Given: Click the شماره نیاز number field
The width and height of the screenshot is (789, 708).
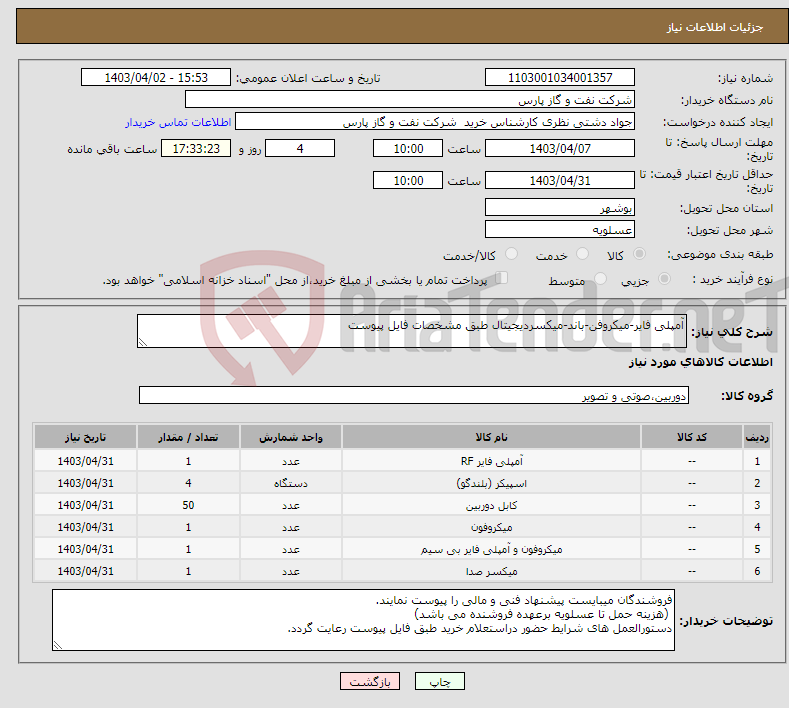Looking at the screenshot, I should coord(560,77).
